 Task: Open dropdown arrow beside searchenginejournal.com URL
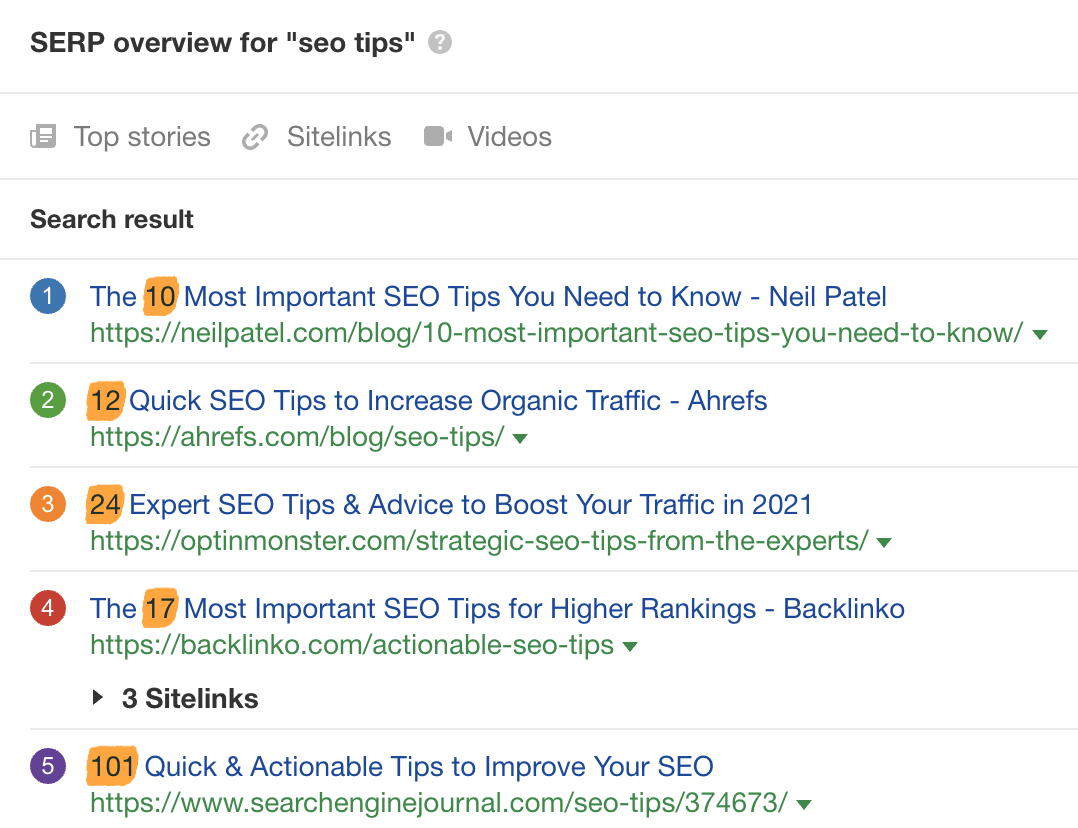click(x=803, y=803)
